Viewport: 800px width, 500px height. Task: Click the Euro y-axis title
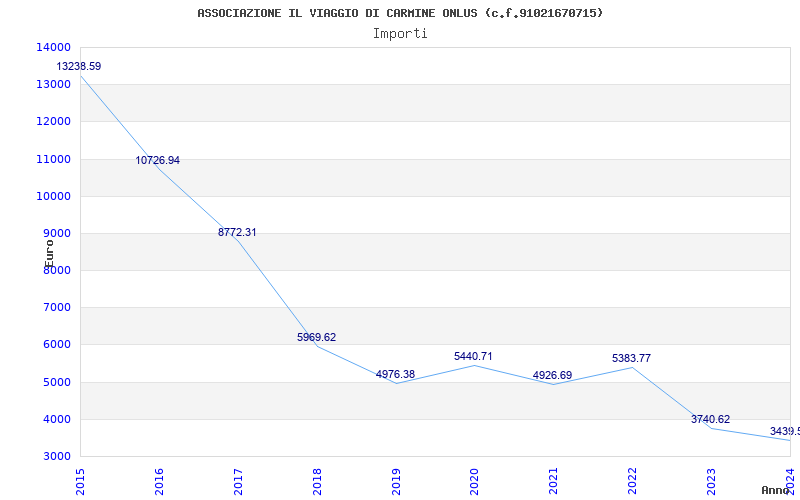[x=48, y=254]
